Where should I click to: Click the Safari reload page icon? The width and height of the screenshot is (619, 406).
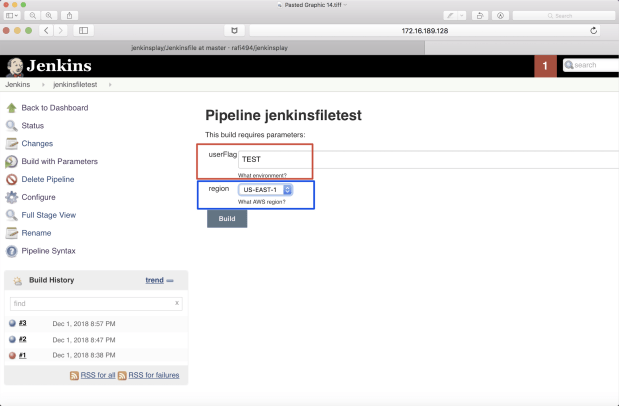point(593,31)
